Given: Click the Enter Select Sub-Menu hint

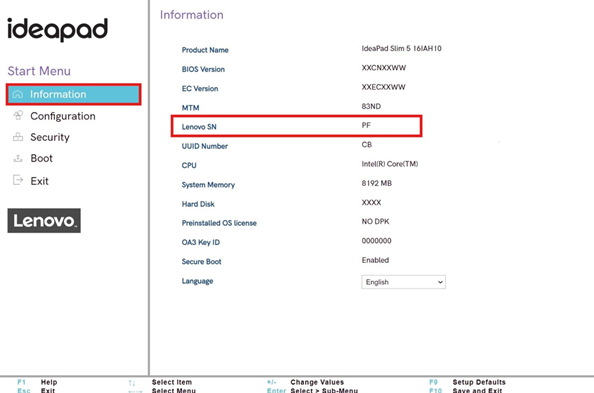Looking at the screenshot, I should pos(313,390).
